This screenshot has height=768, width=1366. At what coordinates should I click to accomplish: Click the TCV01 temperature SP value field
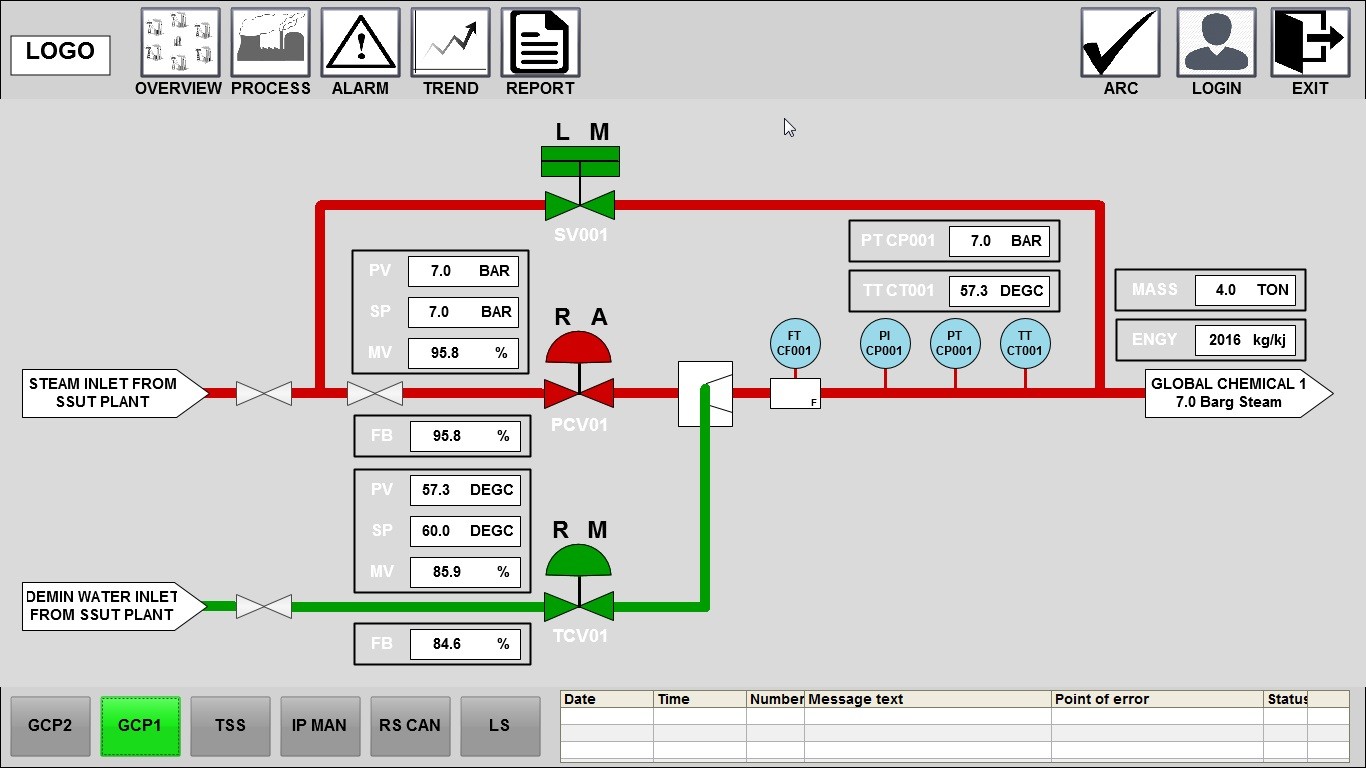point(464,531)
